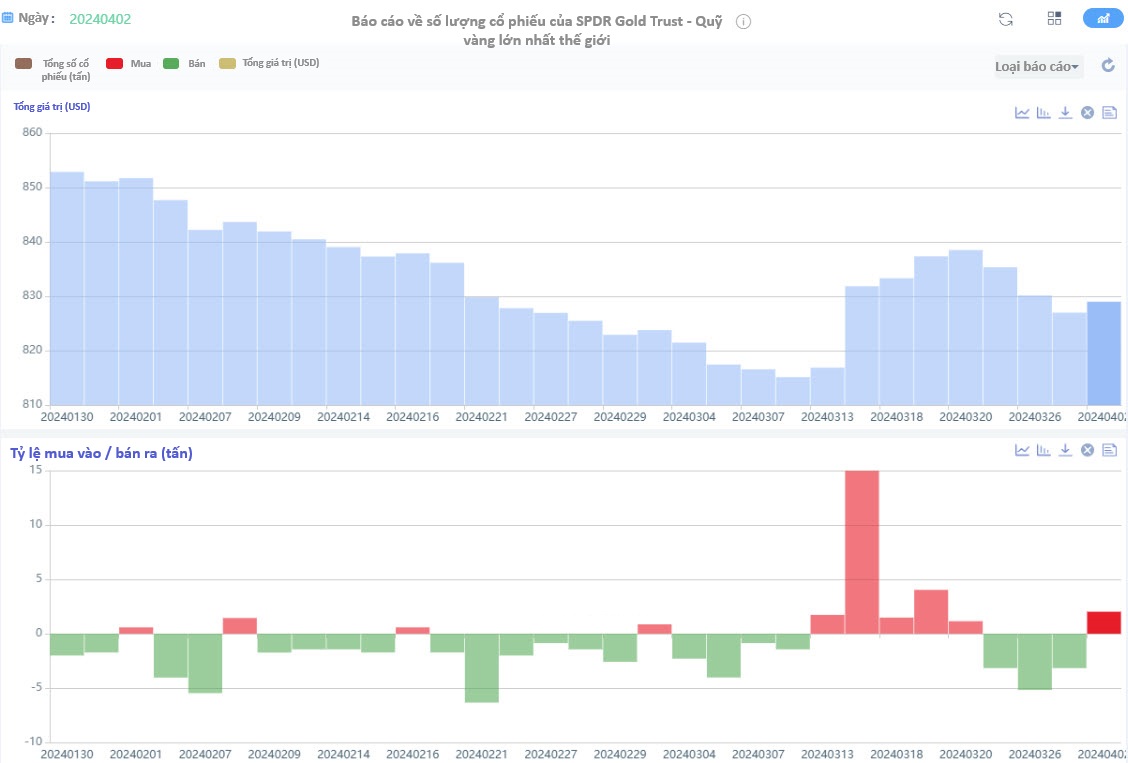Image resolution: width=1128 pixels, height=763 pixels.
Task: Toggle the brown Tổng số cổ phiếu legend swatch
Action: 24,64
